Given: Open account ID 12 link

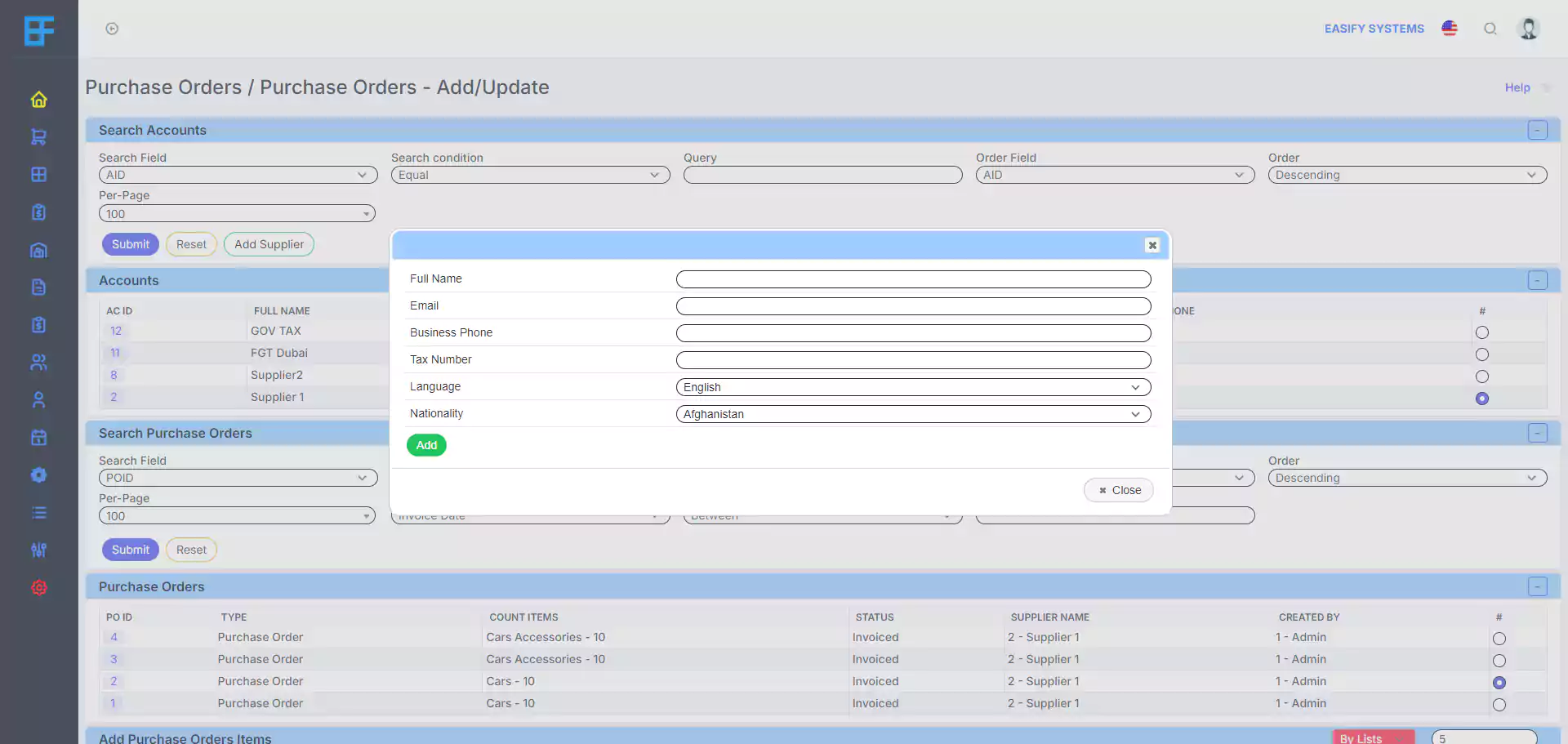Looking at the screenshot, I should (x=116, y=331).
